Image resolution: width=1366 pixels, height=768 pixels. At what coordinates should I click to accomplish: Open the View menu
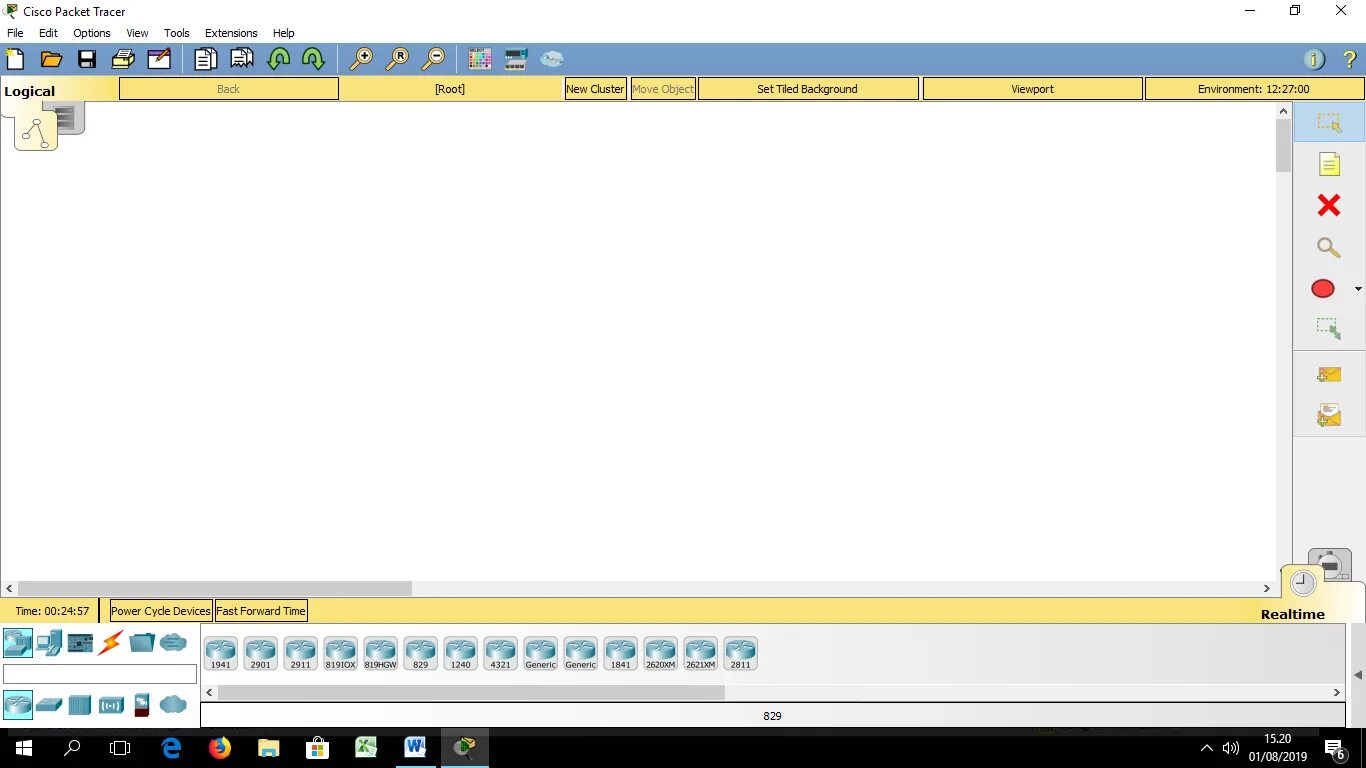pos(137,33)
